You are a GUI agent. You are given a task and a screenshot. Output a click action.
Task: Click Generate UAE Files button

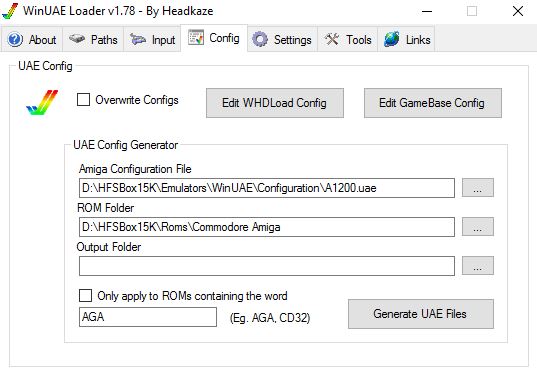pos(421,314)
